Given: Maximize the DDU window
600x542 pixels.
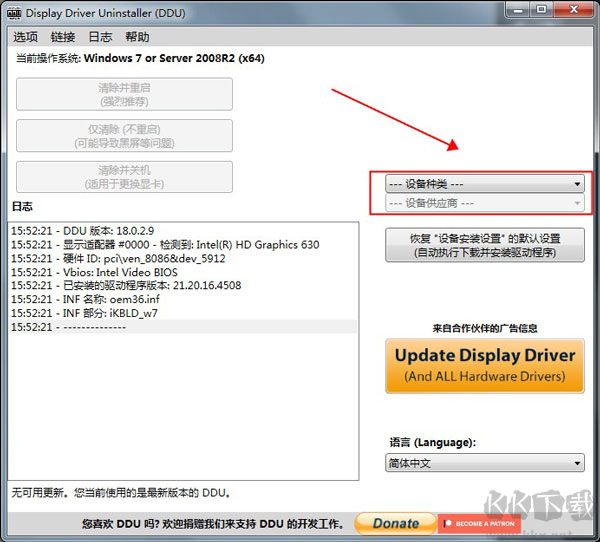Looking at the screenshot, I should 541,10.
